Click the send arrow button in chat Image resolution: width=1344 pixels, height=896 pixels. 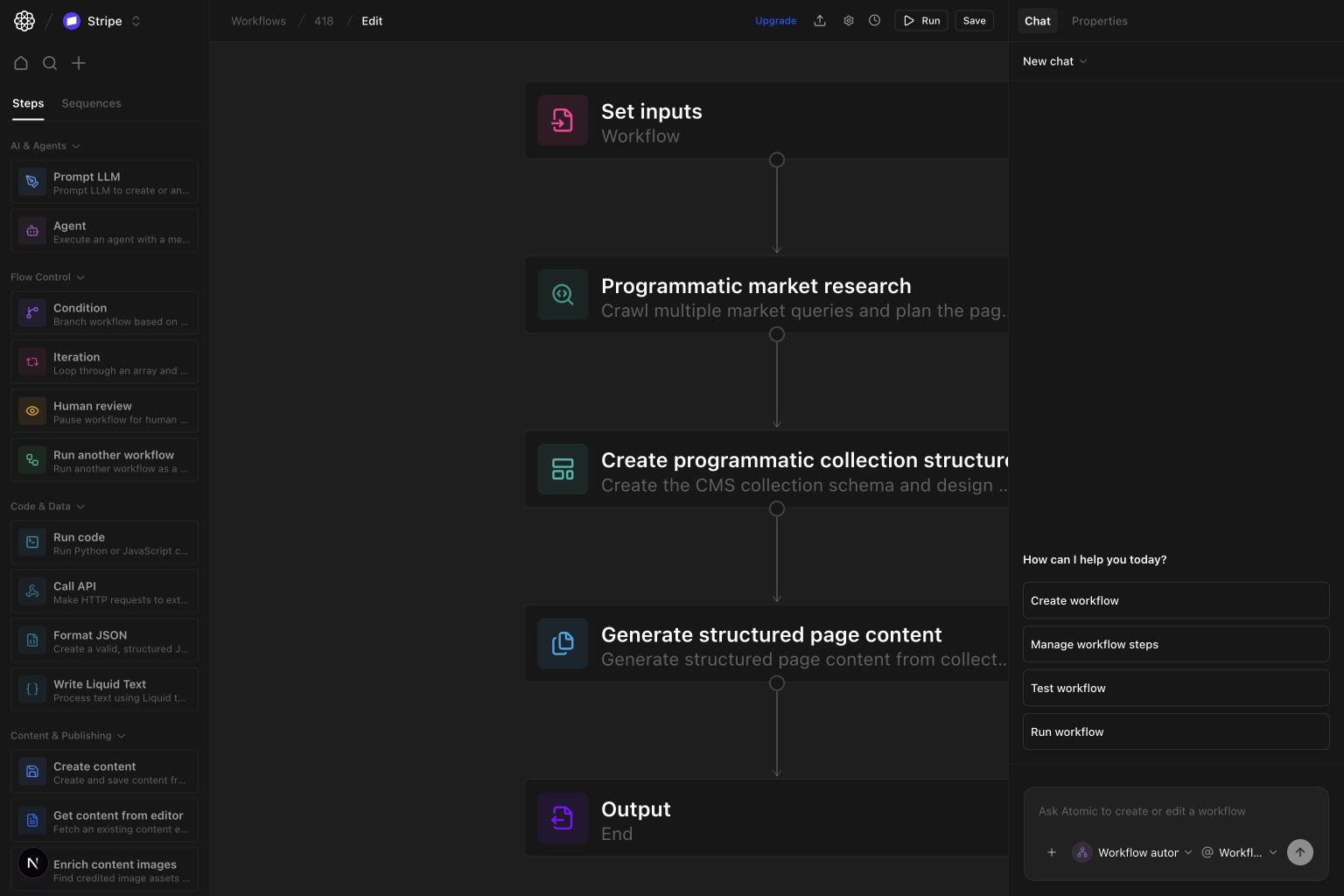point(1300,852)
